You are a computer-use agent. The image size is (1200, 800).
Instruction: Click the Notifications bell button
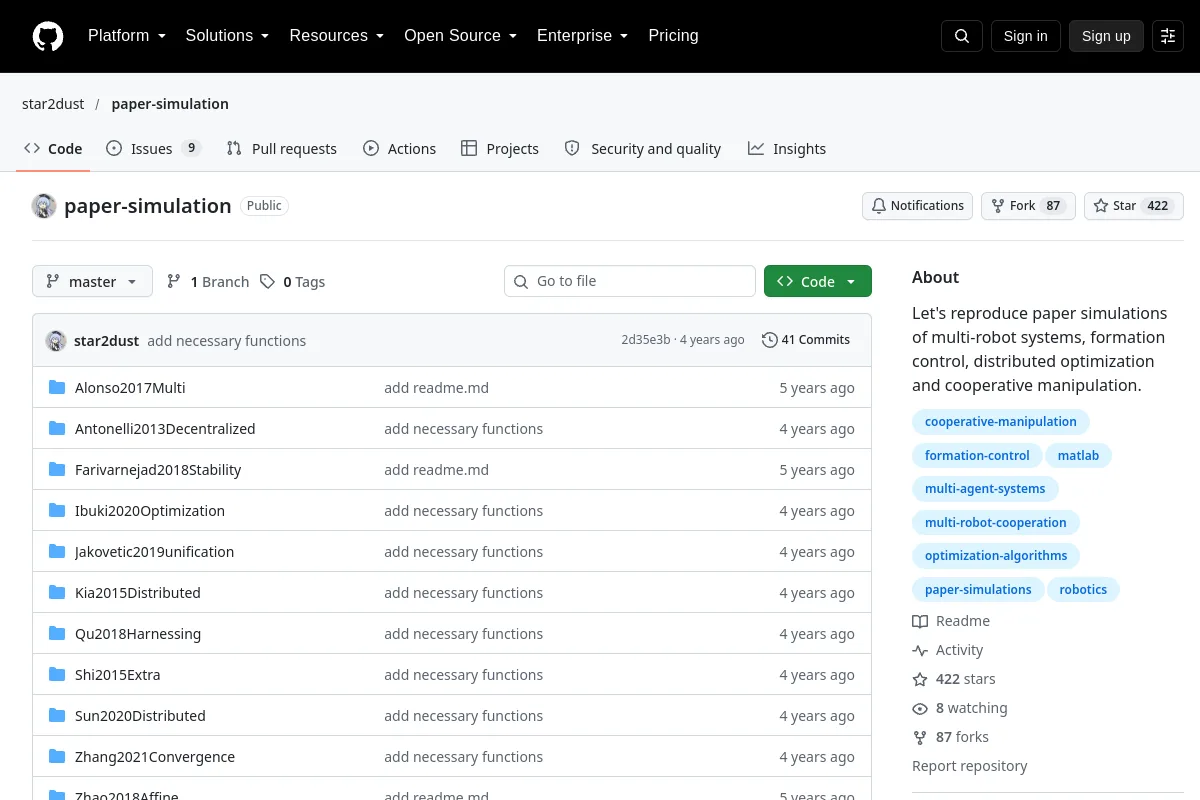(x=918, y=206)
